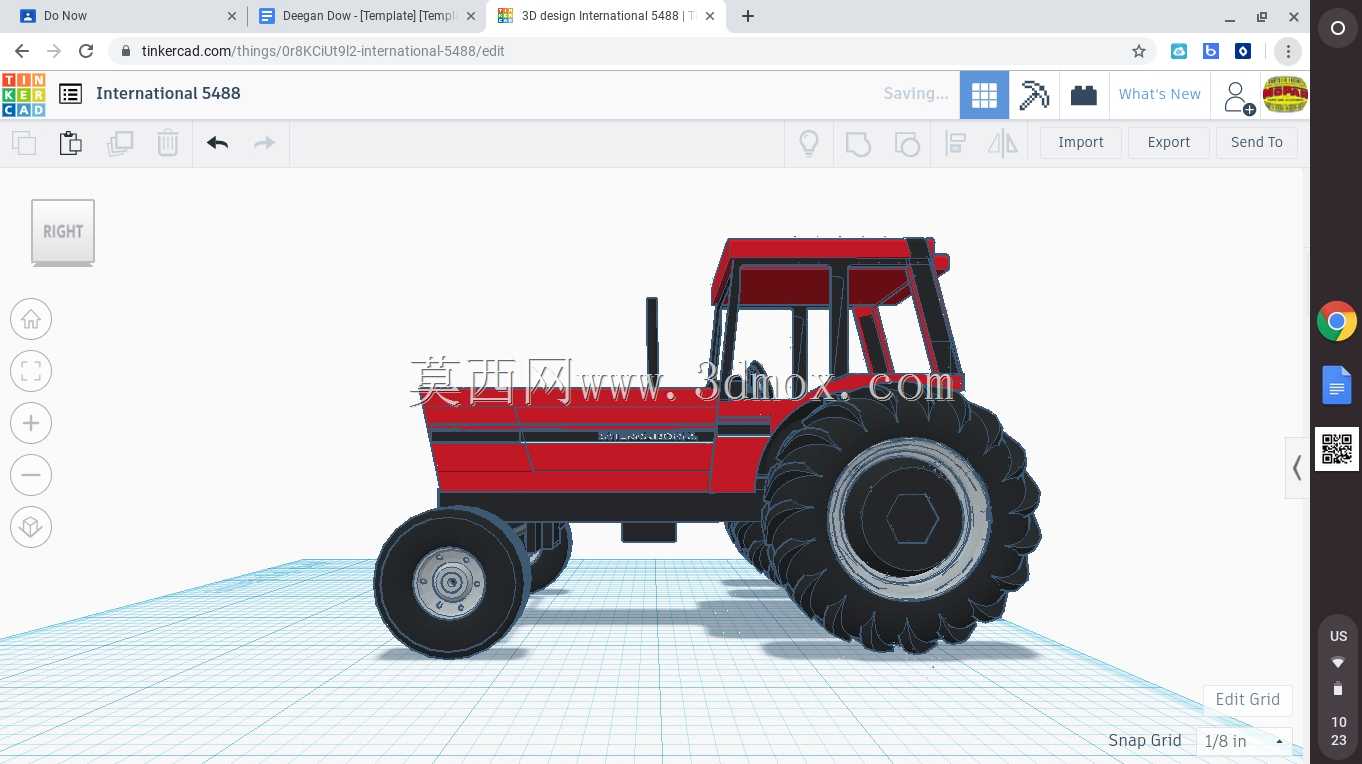
Task: Select the tractor's front wheel
Action: pos(450,583)
